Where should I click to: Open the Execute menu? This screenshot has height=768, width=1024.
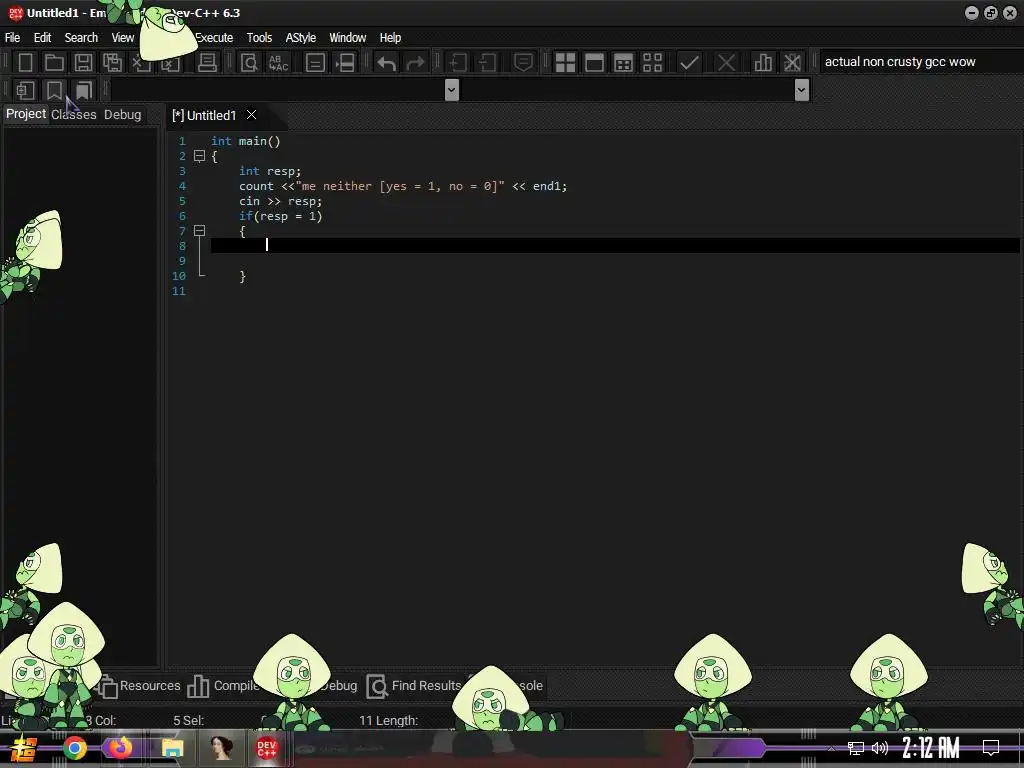click(214, 38)
